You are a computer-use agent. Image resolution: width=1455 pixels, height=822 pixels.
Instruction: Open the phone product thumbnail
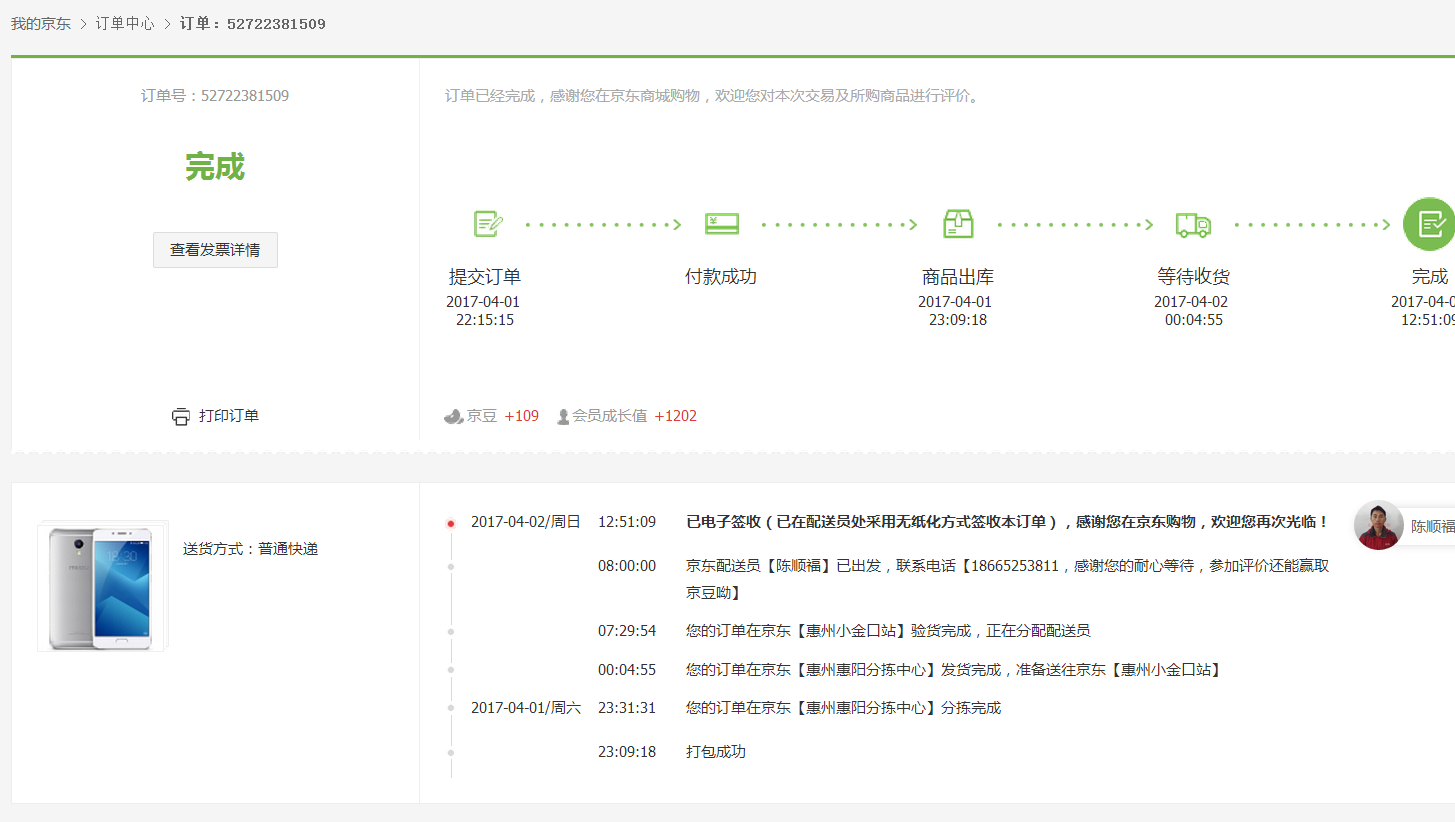tap(102, 586)
